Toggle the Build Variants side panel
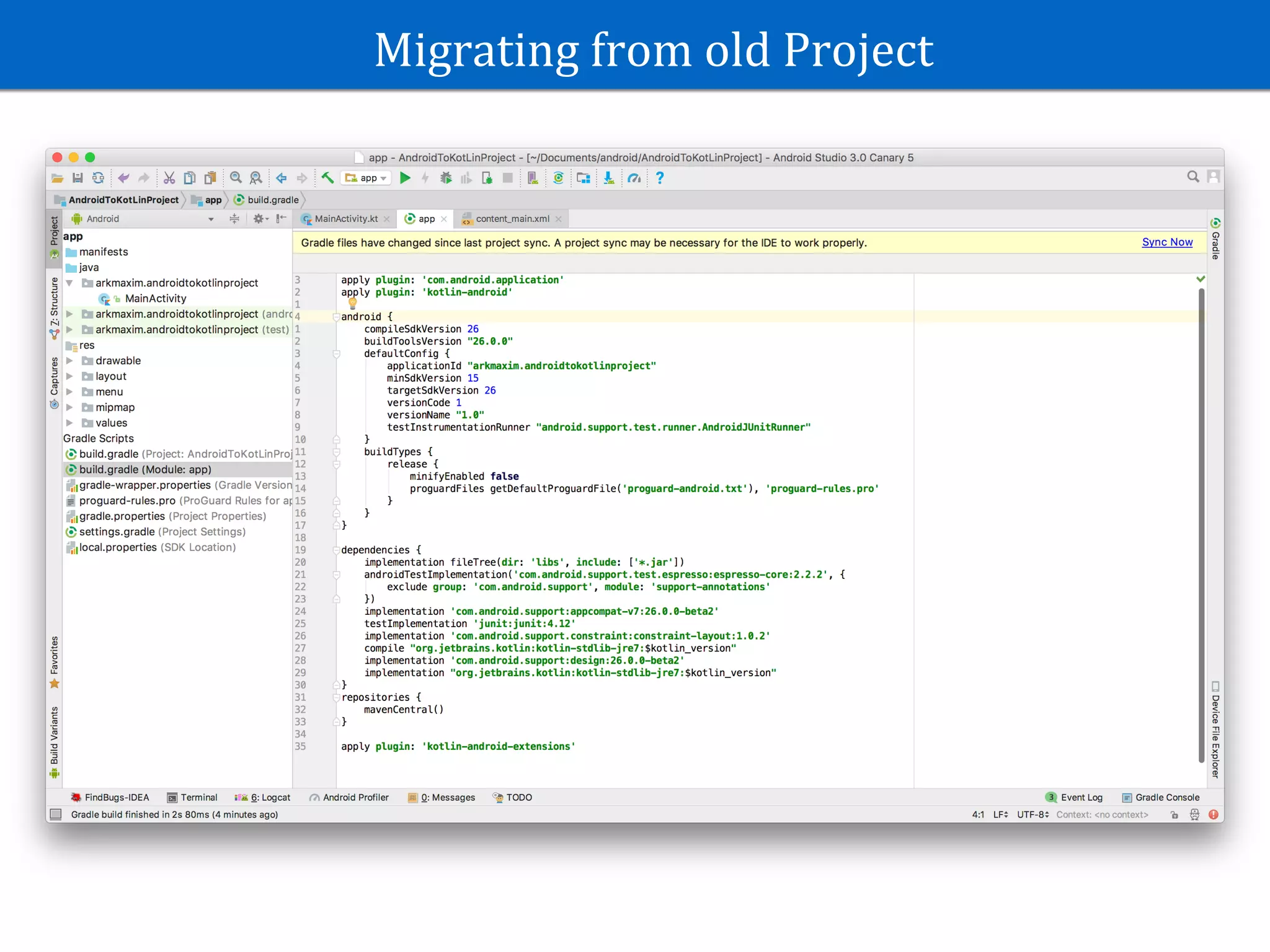 coord(54,743)
